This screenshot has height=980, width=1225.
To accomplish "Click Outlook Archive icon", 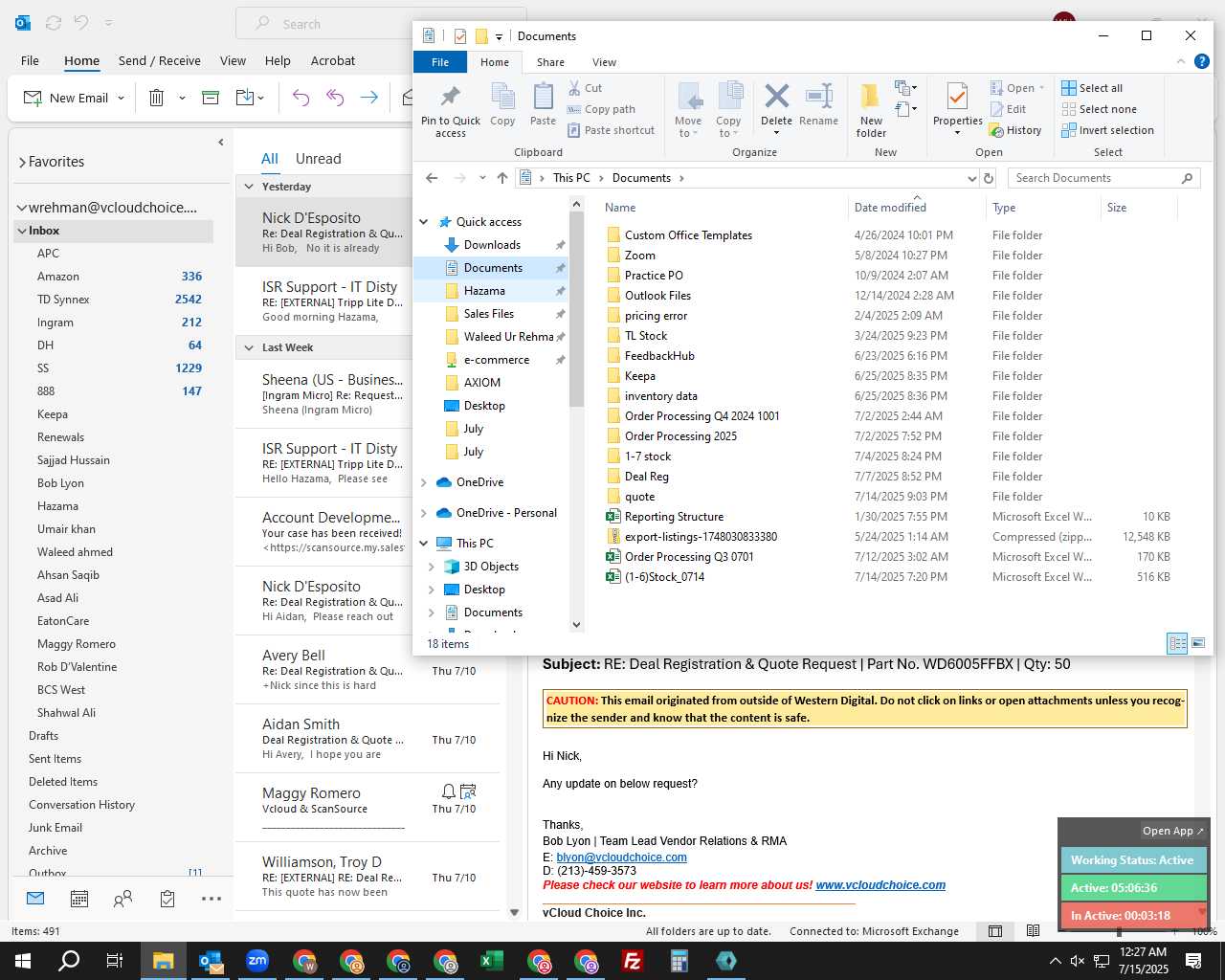I will 211,98.
